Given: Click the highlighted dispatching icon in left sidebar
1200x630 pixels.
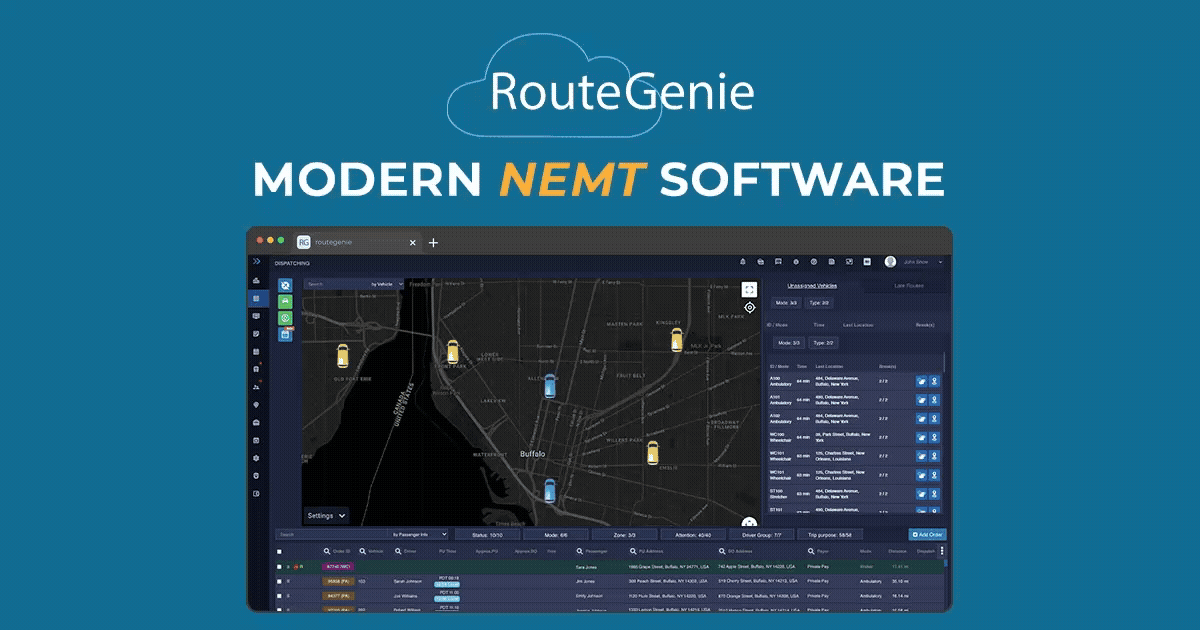Looking at the screenshot, I should pyautogui.click(x=257, y=298).
